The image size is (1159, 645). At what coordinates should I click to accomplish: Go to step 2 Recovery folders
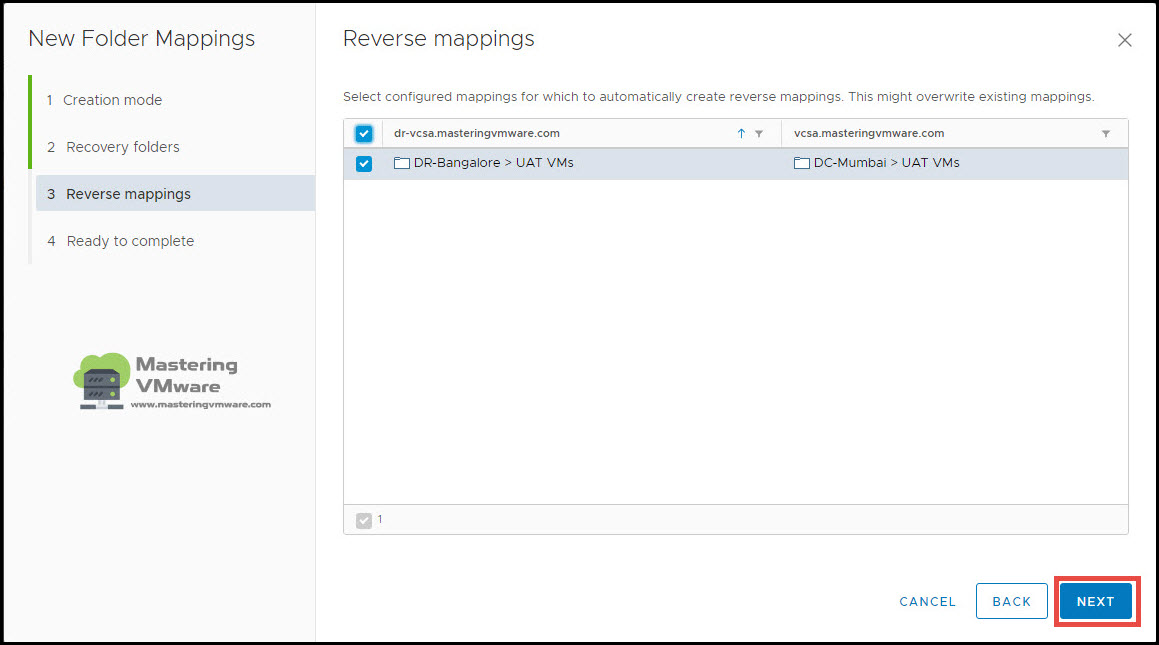pos(113,147)
